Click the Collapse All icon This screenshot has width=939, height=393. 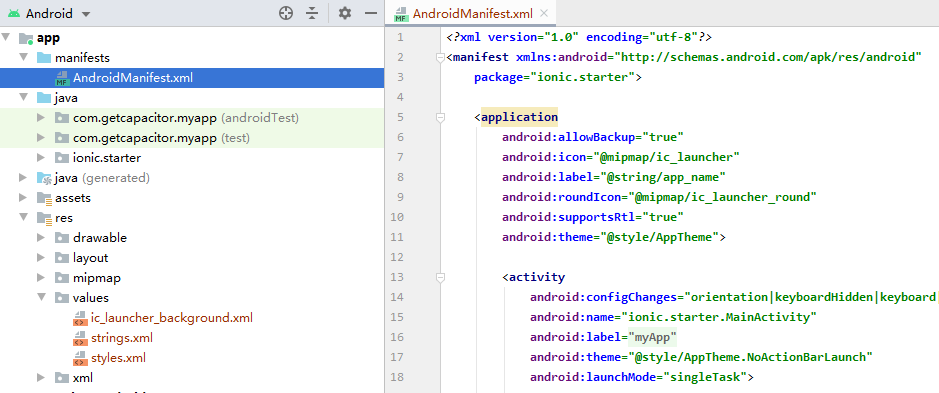[x=312, y=13]
